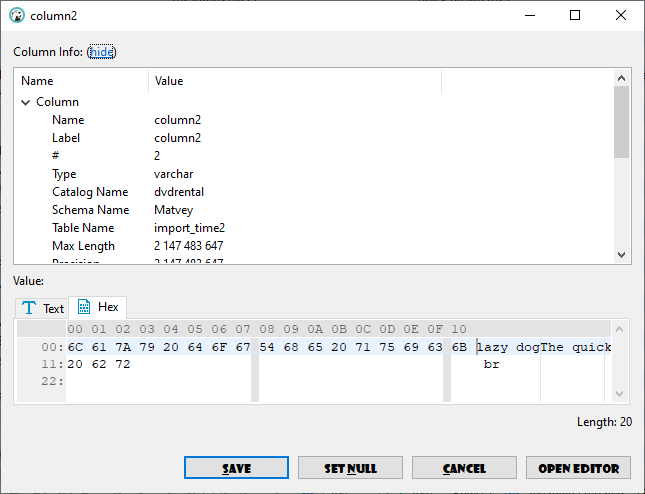Click the Length: 20 status label
Image resolution: width=645 pixels, height=494 pixels.
click(x=604, y=422)
